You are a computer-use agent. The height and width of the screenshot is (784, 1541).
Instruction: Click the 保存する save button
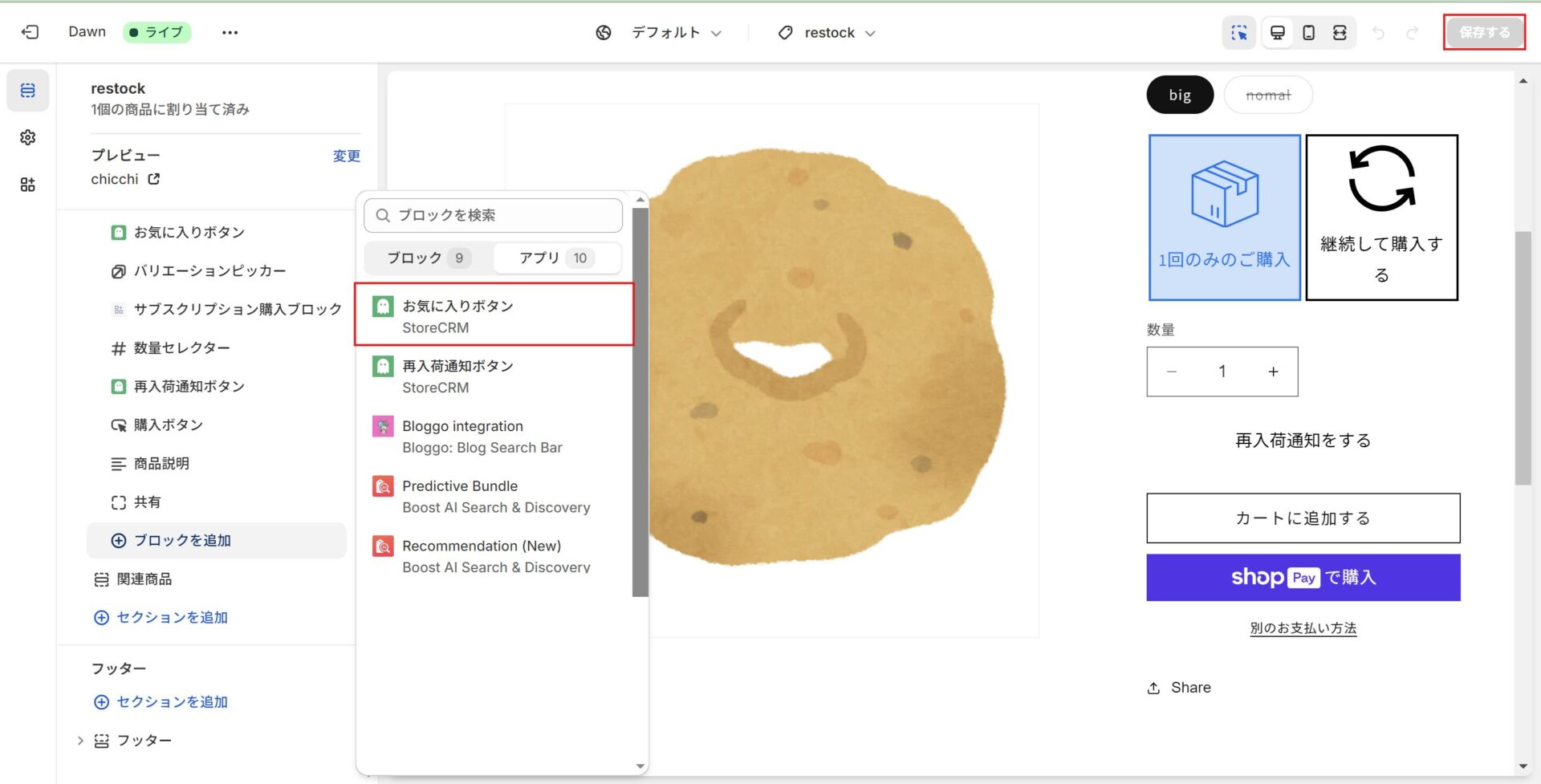coord(1483,33)
